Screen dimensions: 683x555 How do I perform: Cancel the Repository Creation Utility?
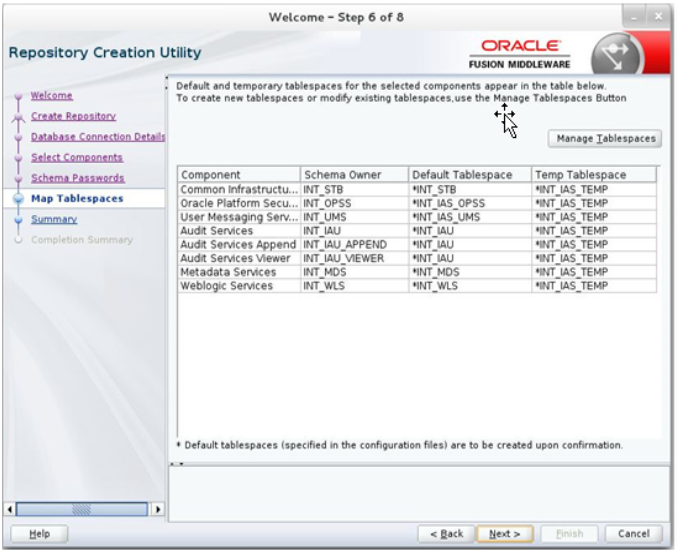pos(633,534)
